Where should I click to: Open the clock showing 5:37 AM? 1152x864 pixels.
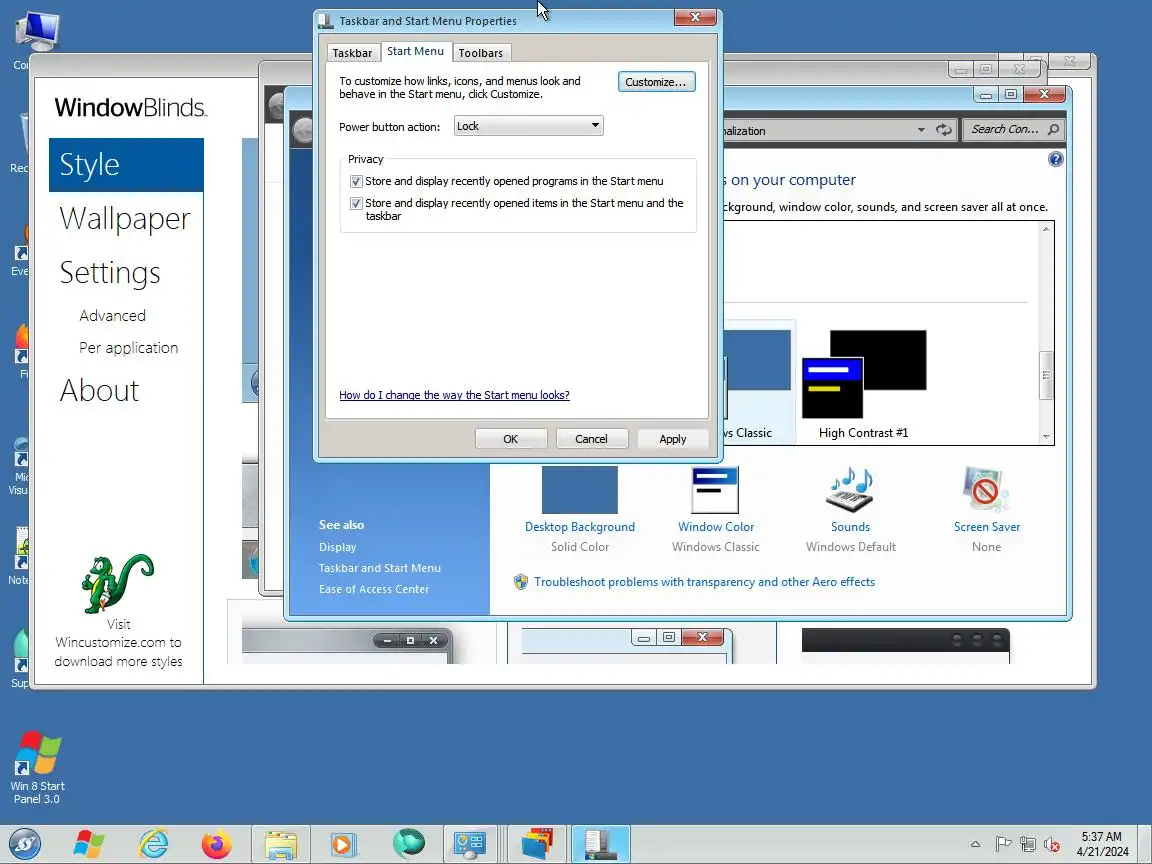tap(1102, 844)
